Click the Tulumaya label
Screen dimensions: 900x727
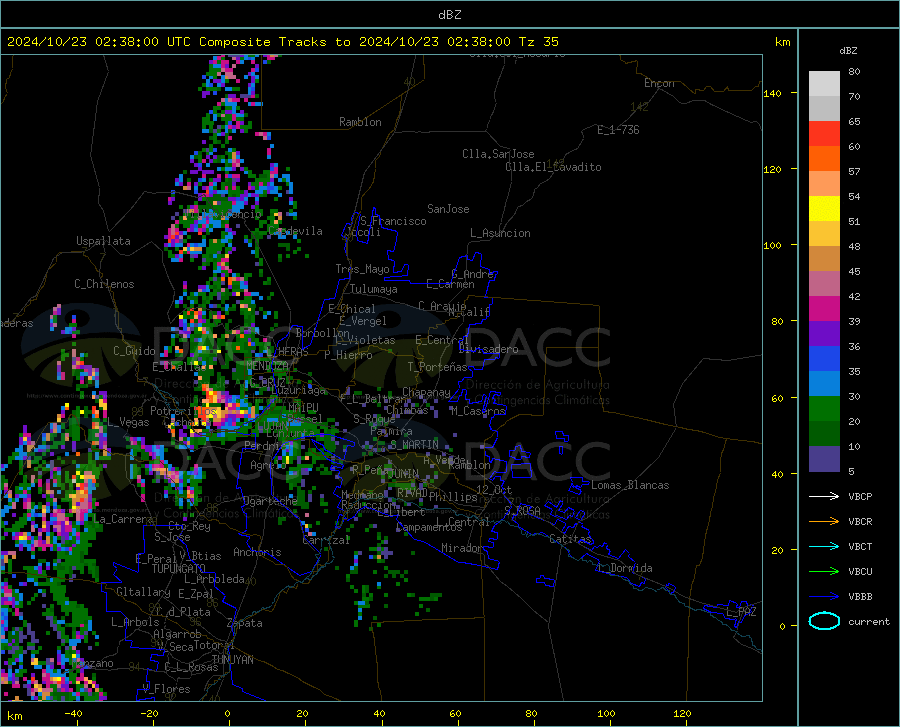(x=374, y=289)
